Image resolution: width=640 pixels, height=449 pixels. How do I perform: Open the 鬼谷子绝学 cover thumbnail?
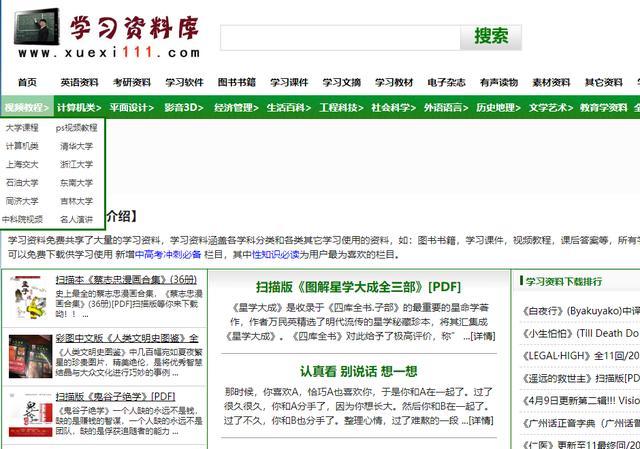(x=30, y=414)
